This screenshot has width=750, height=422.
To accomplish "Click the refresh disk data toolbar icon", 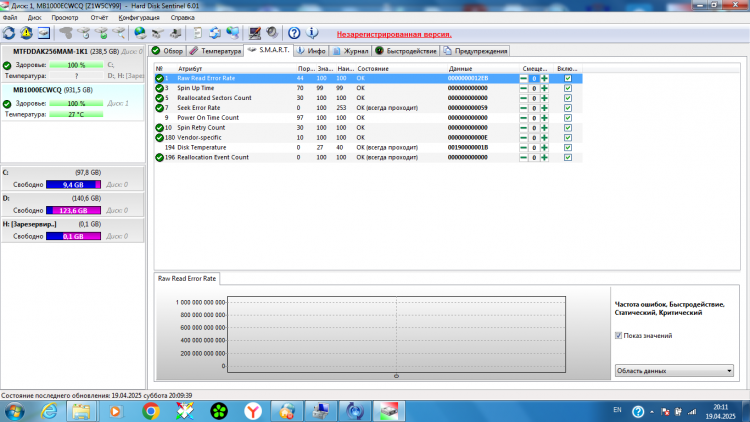I will point(9,33).
